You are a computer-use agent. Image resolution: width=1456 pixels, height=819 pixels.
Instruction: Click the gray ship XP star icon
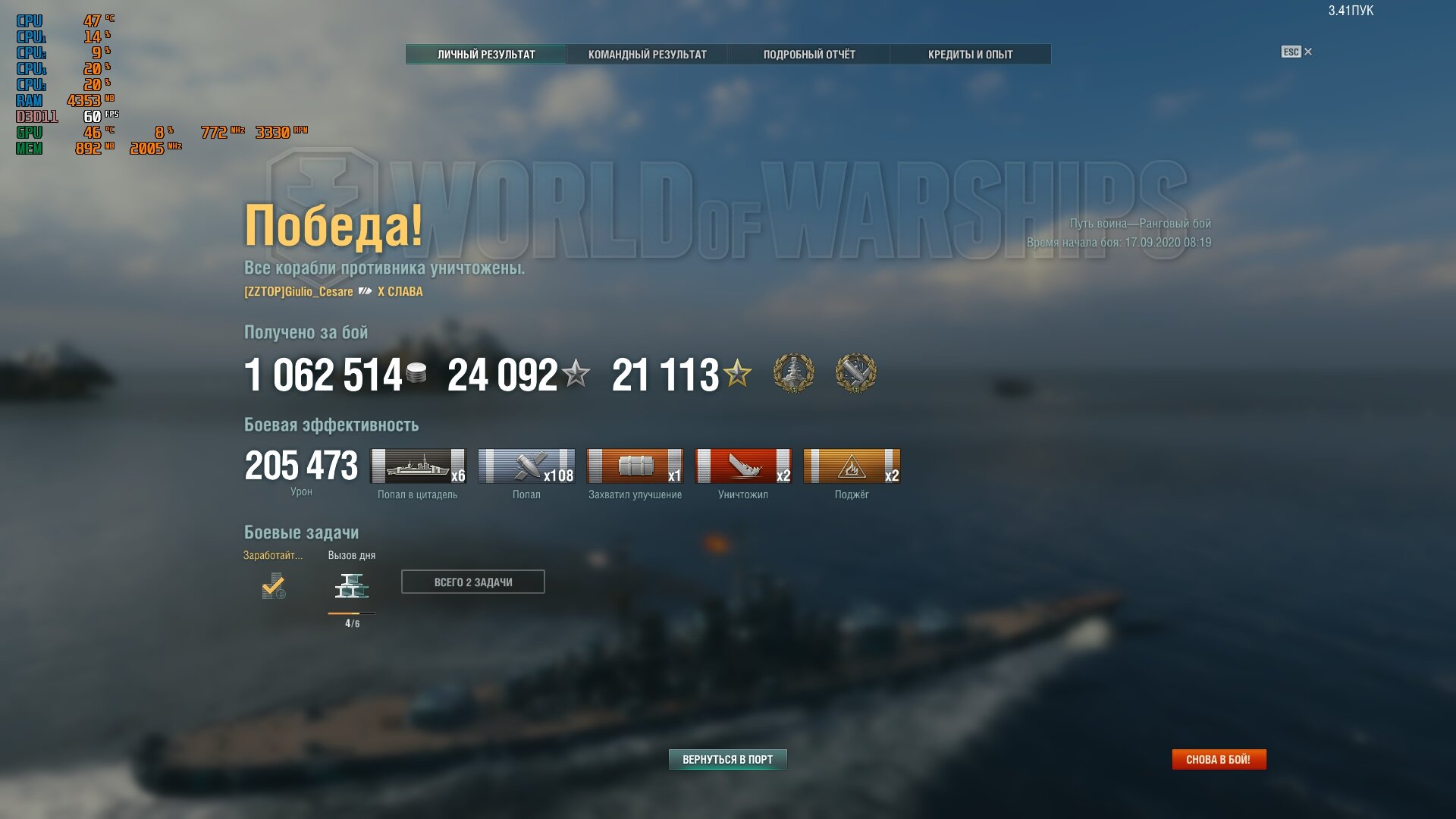576,373
